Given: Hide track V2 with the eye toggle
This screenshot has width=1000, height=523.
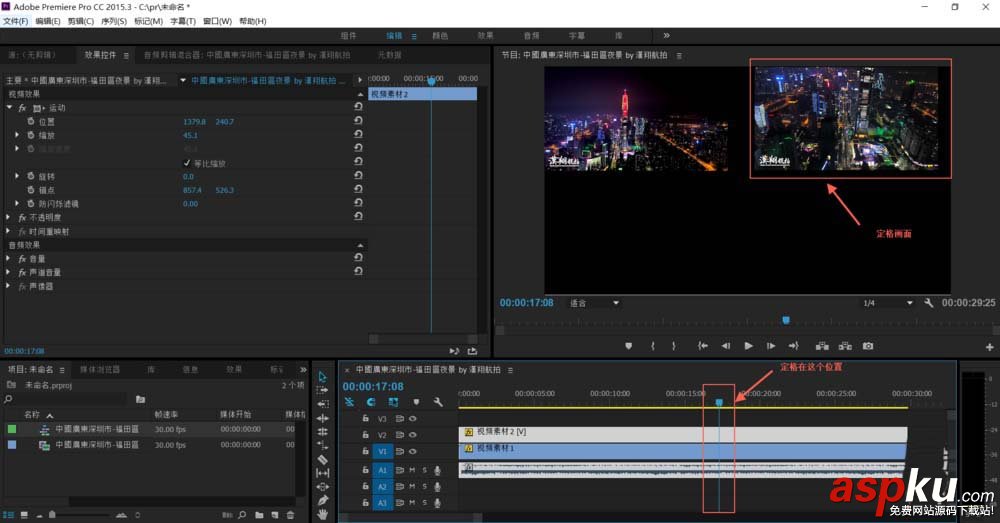Looking at the screenshot, I should (x=412, y=435).
